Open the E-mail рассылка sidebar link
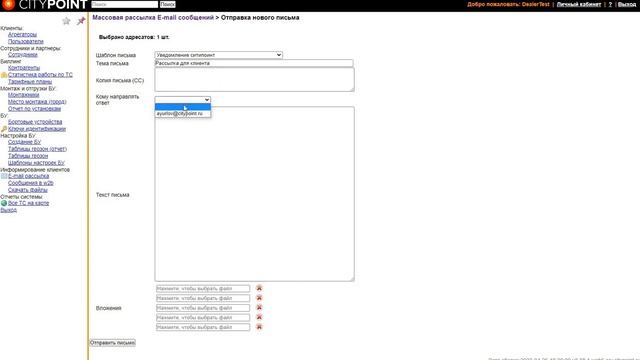Viewport: 640px width, 360px height. [29, 176]
